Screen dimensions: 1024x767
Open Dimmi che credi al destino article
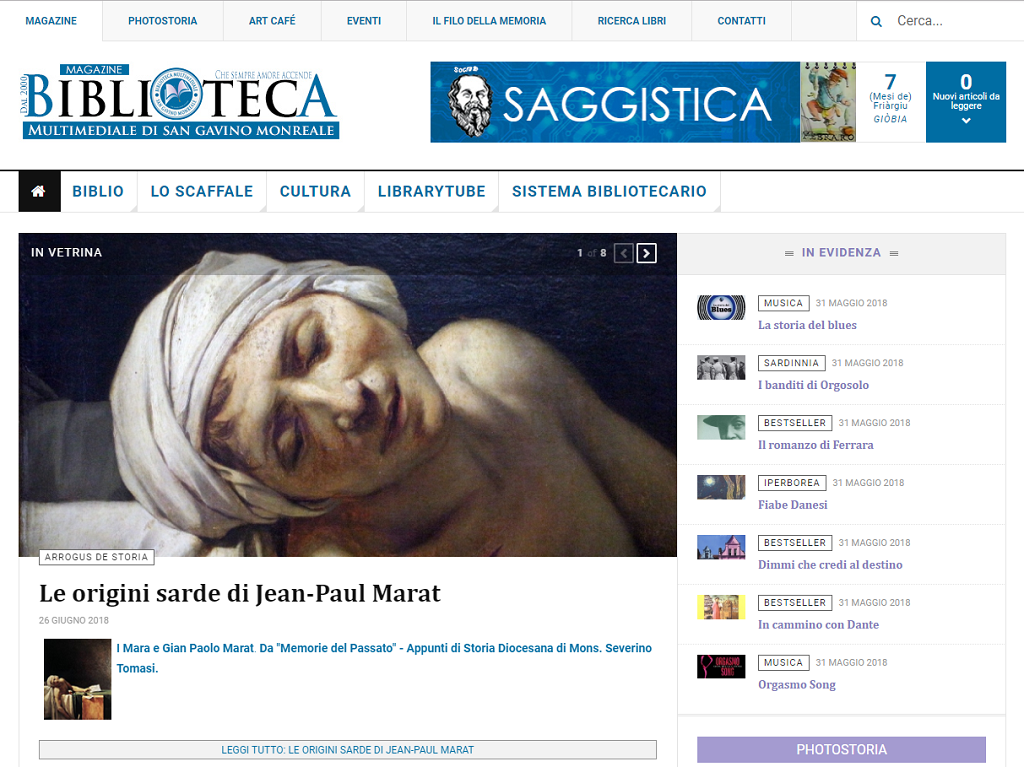click(x=830, y=565)
